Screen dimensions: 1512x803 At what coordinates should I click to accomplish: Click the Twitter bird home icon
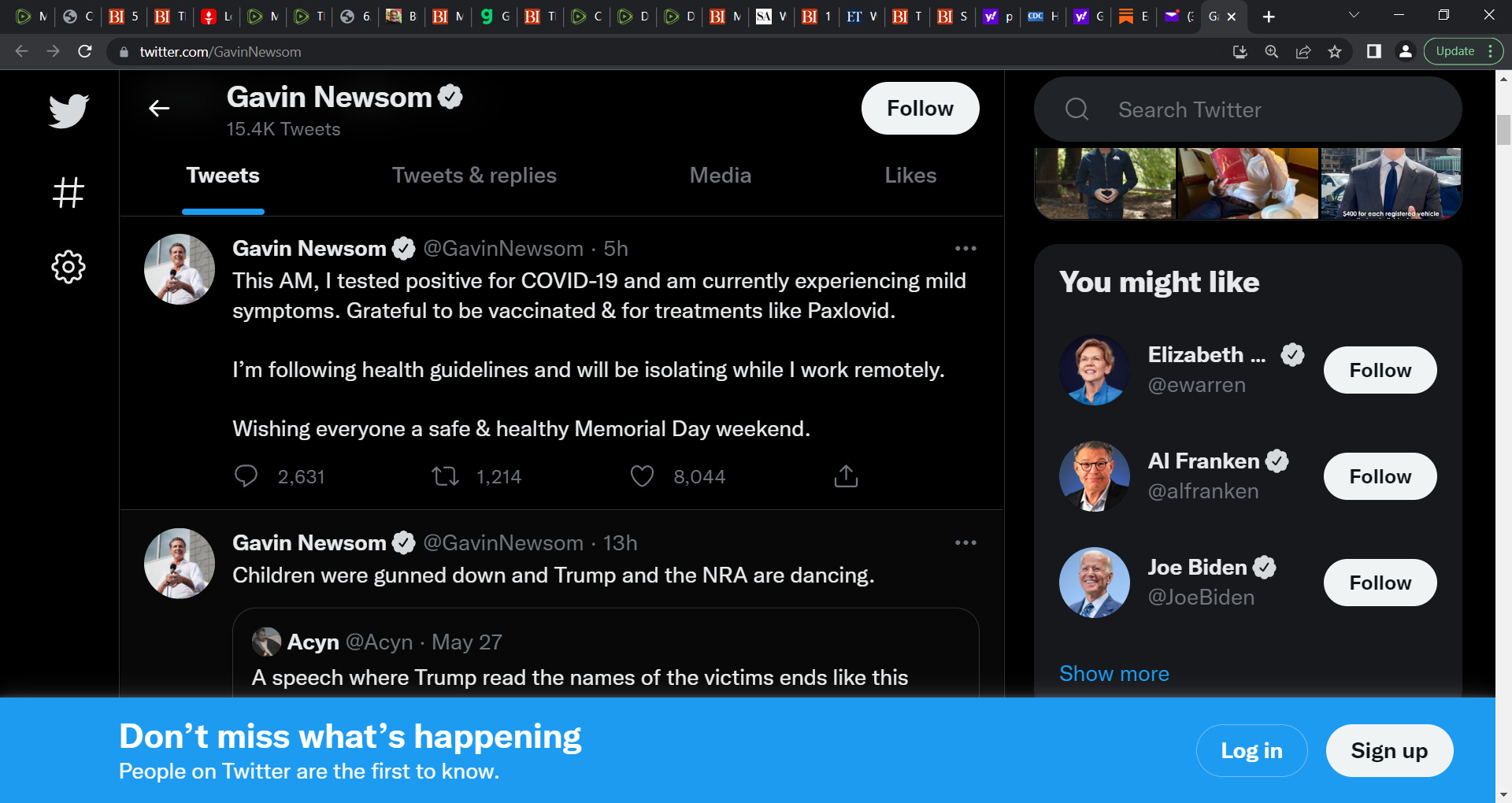(69, 111)
